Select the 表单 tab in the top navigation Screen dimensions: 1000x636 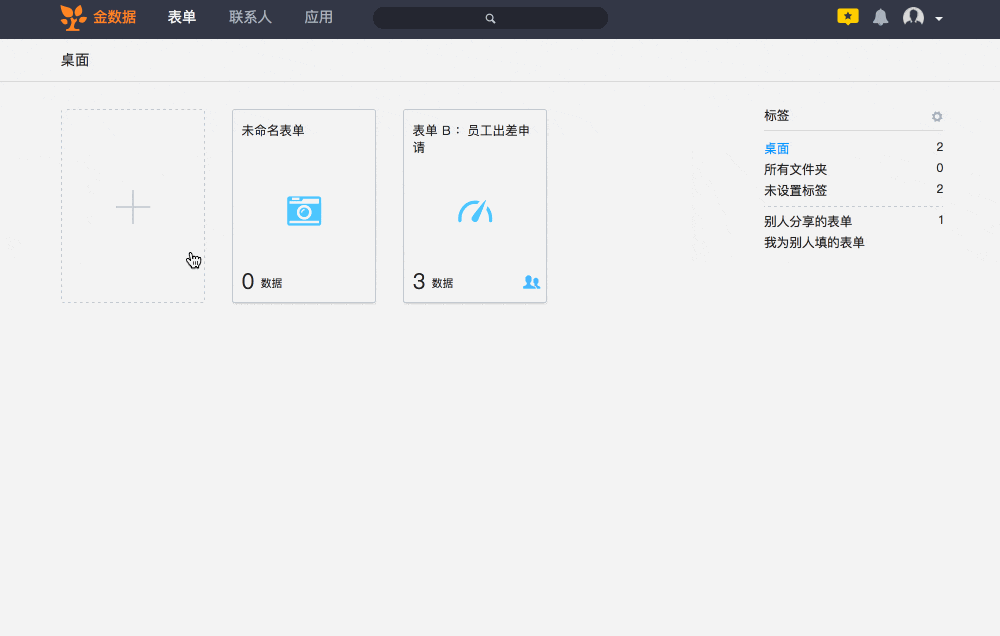(182, 17)
